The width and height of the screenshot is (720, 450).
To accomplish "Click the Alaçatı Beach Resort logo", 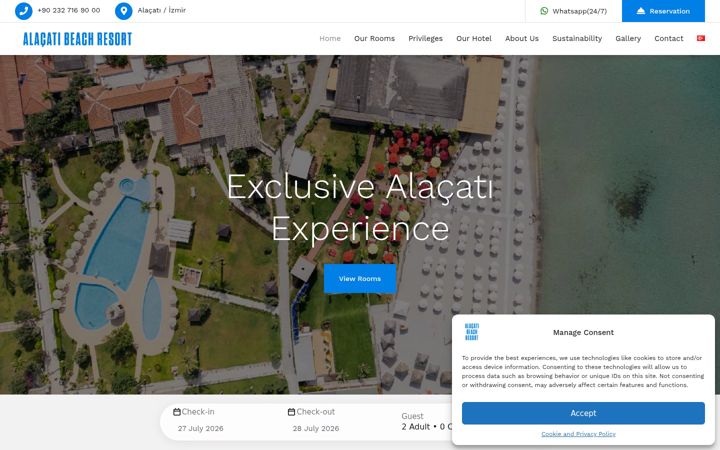I will click(78, 39).
